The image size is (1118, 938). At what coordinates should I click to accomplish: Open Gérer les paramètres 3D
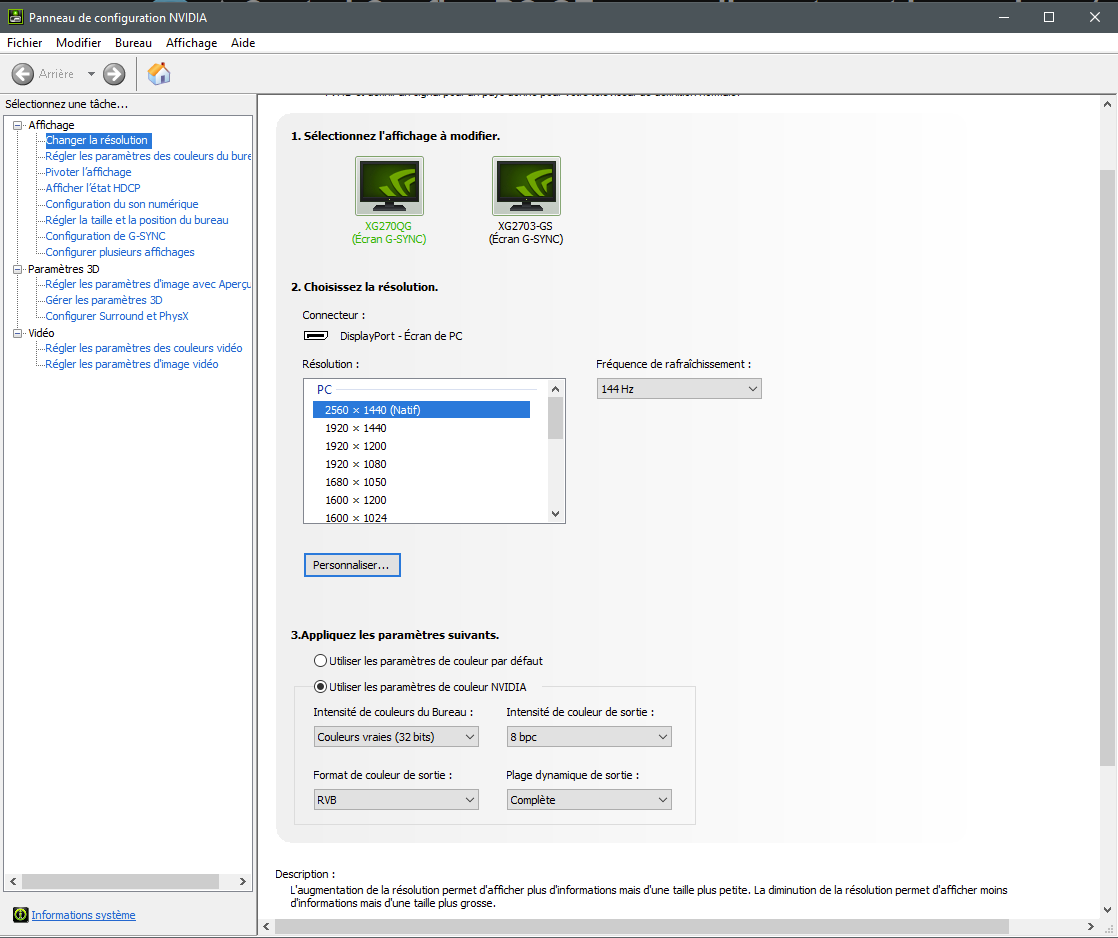pyautogui.click(x=104, y=300)
